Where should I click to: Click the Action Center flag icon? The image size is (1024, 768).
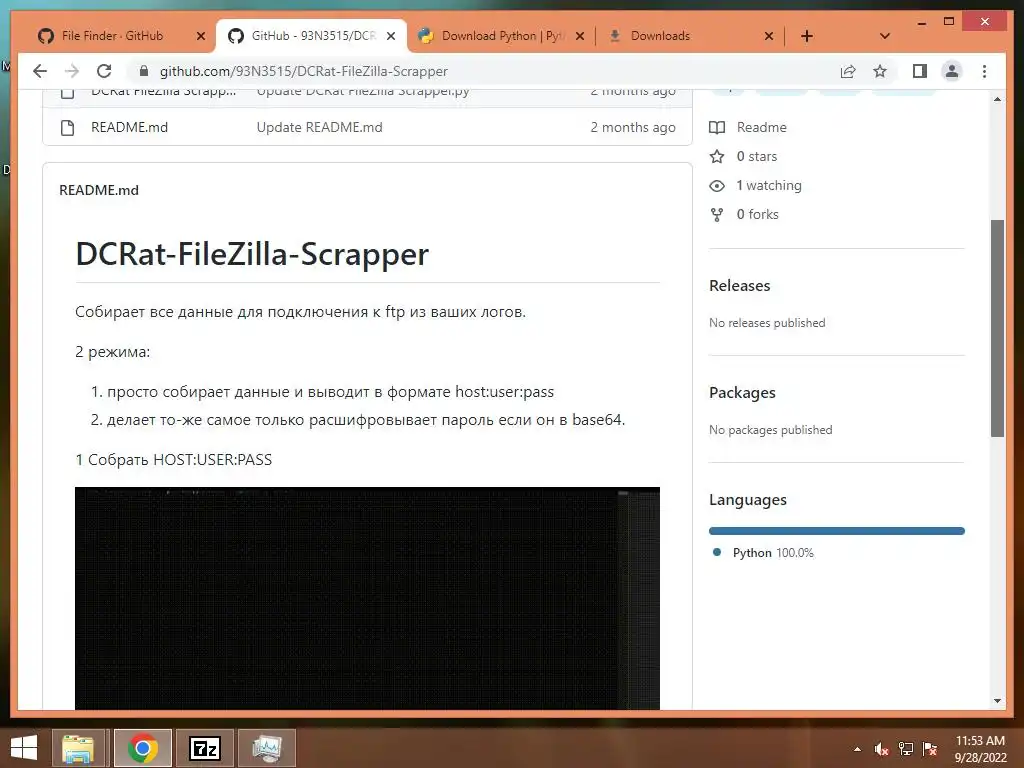(x=930, y=749)
